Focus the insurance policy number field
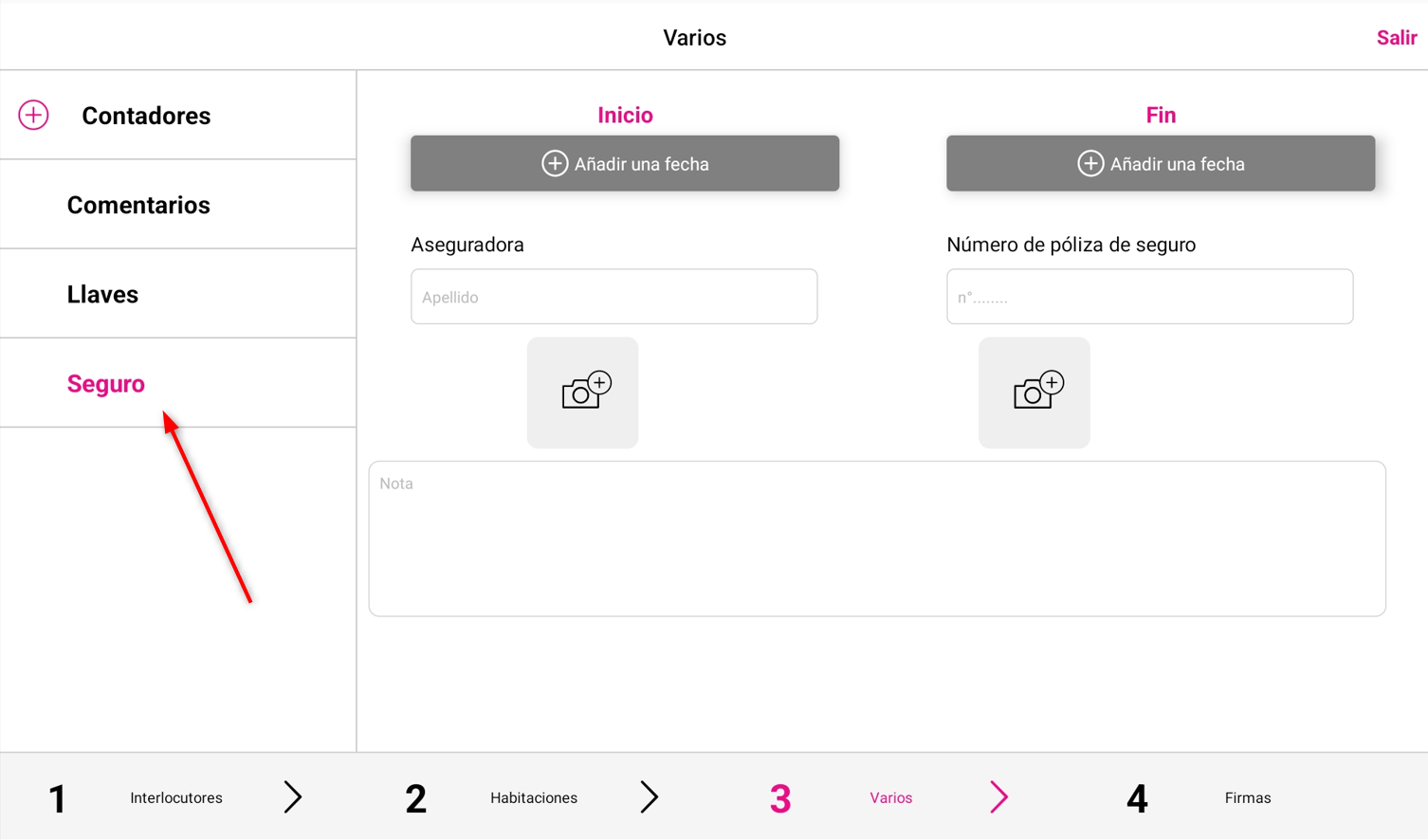This screenshot has width=1428, height=840. [x=1149, y=297]
